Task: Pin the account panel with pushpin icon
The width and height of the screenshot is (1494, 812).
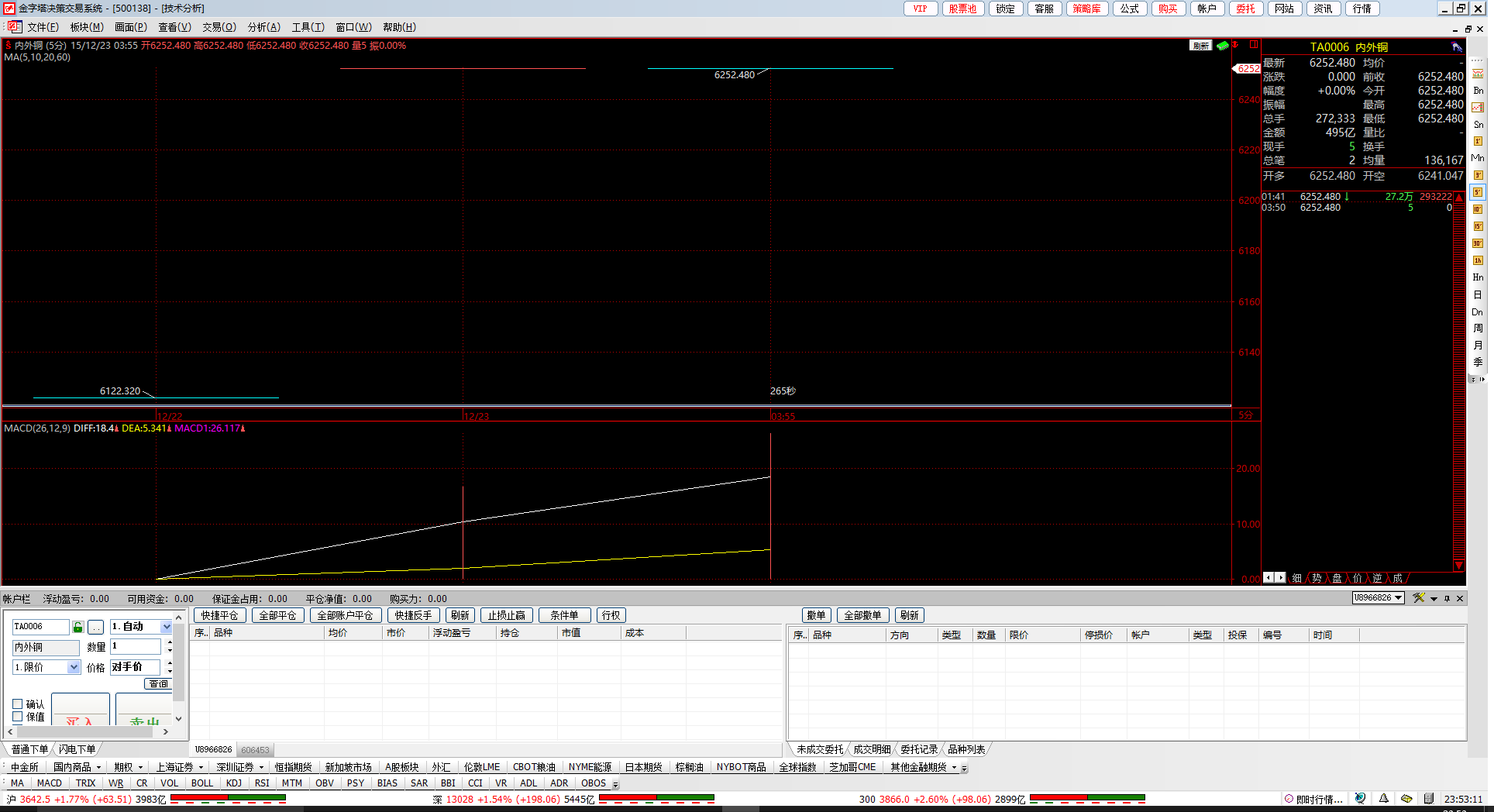Action: click(x=1446, y=598)
